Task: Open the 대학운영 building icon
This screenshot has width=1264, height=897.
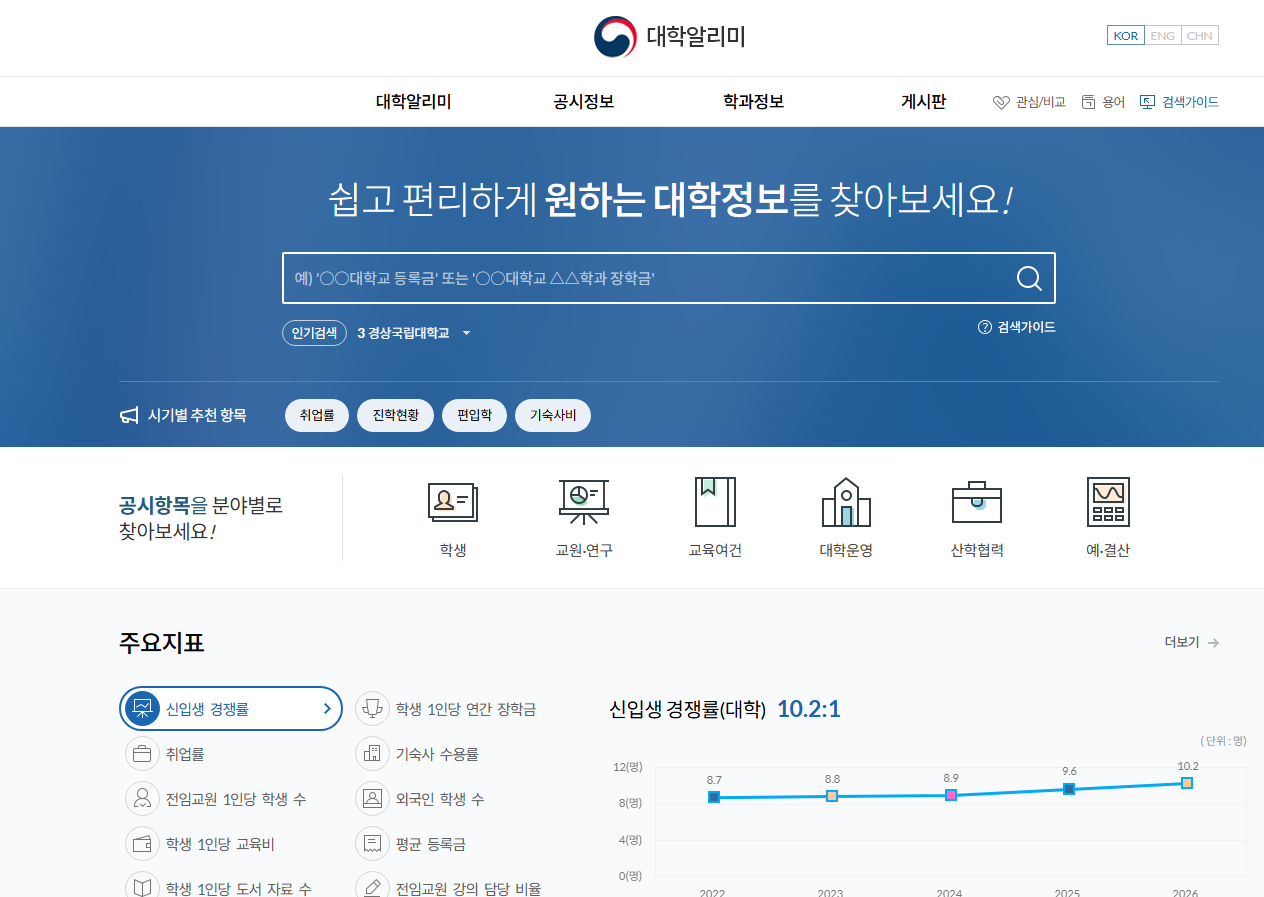Action: point(846,502)
